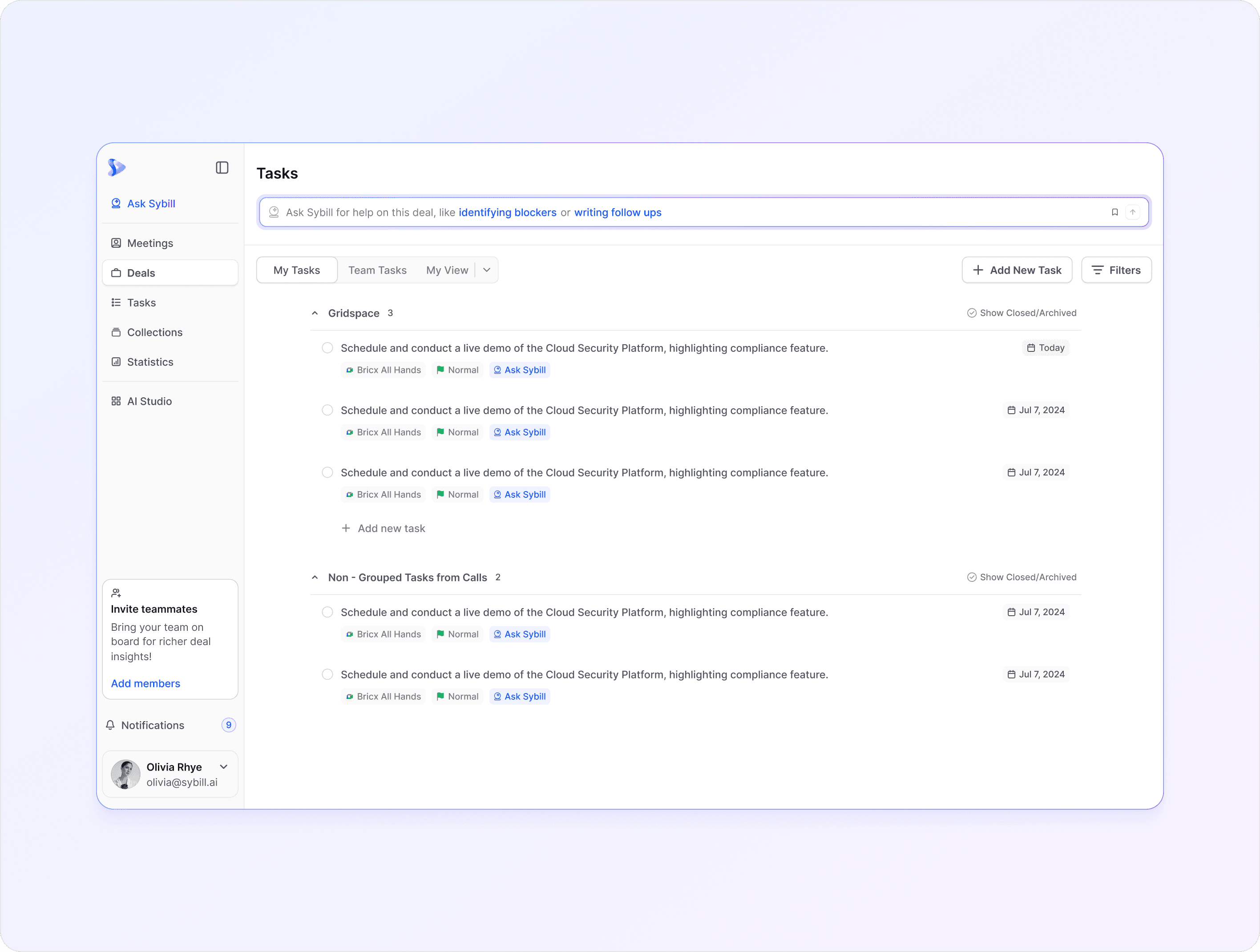Screen dimensions: 1260x952
Task: Collapse the Gridspace task group
Action: pos(315,313)
